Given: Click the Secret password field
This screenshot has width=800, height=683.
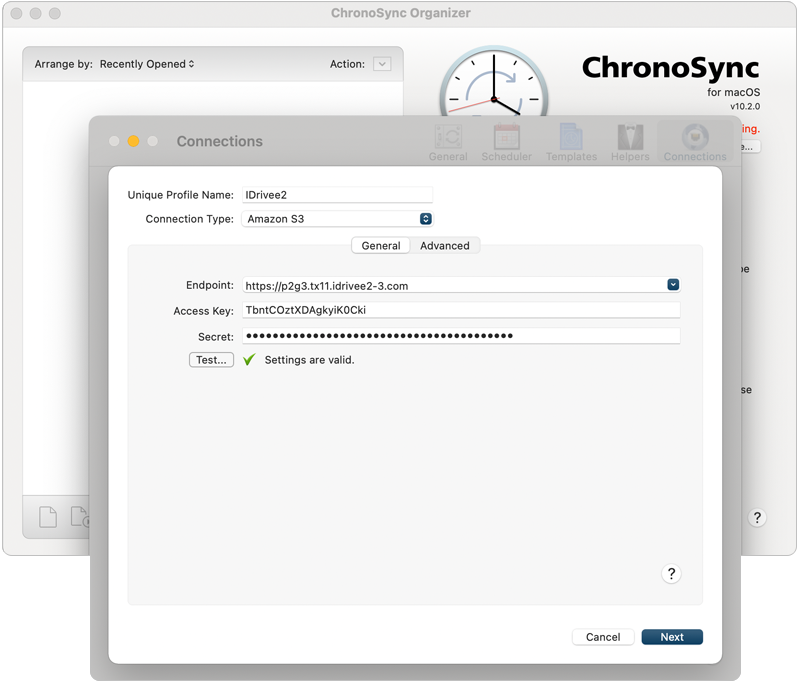Looking at the screenshot, I should [x=461, y=336].
